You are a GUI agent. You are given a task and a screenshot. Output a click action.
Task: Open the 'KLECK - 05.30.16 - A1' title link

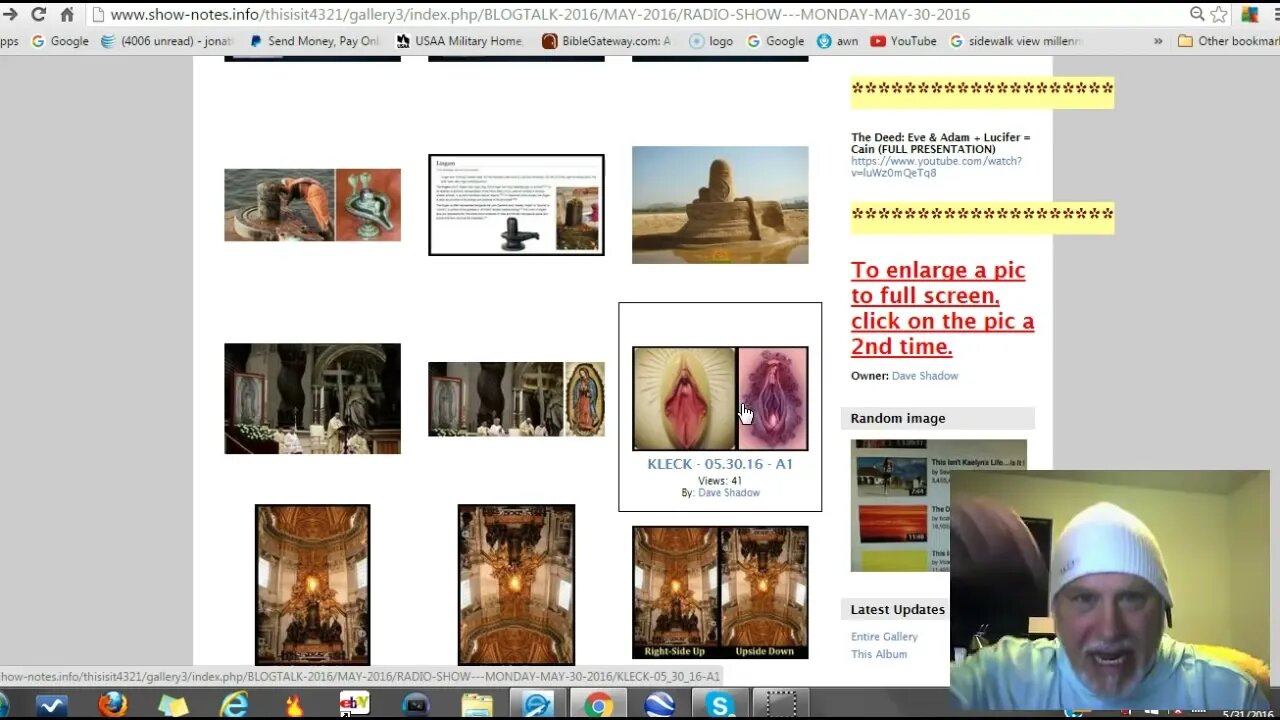(720, 464)
